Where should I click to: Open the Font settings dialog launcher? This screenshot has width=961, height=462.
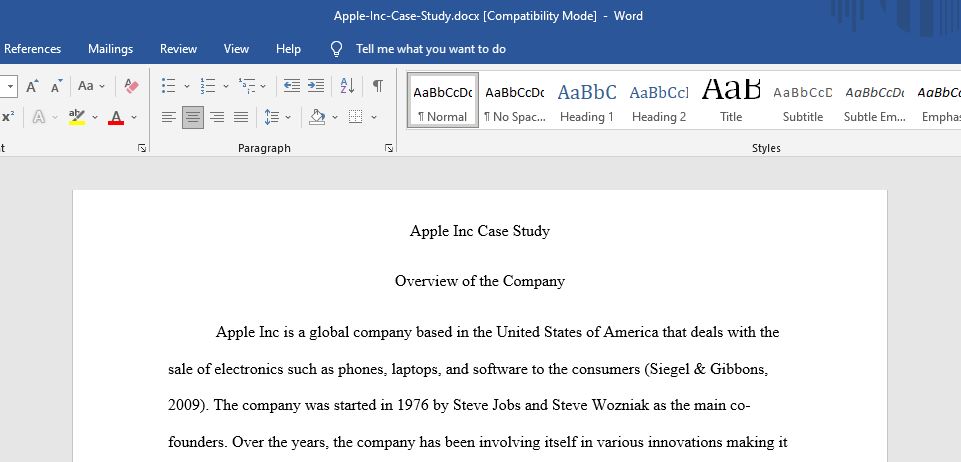(142, 148)
